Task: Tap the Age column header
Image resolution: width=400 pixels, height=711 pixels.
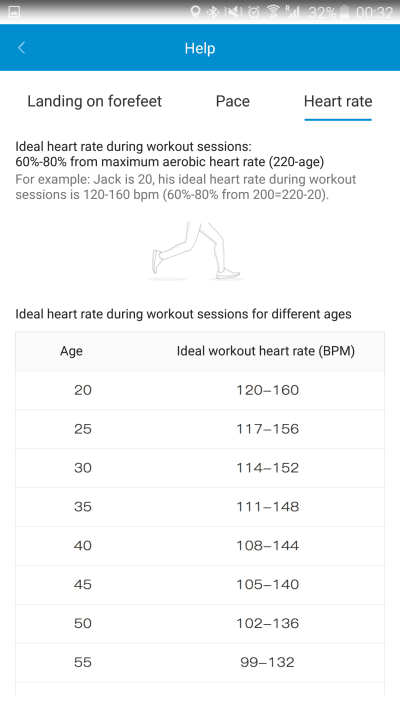Action: tap(72, 351)
